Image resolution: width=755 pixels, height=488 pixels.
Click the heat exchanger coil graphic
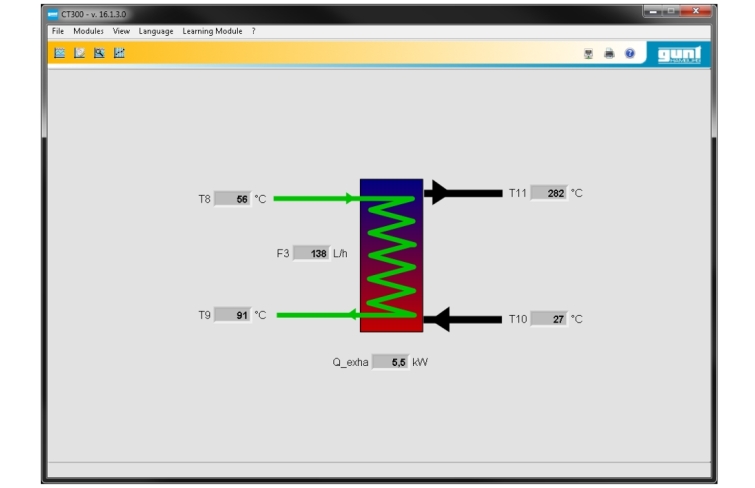pos(391,255)
